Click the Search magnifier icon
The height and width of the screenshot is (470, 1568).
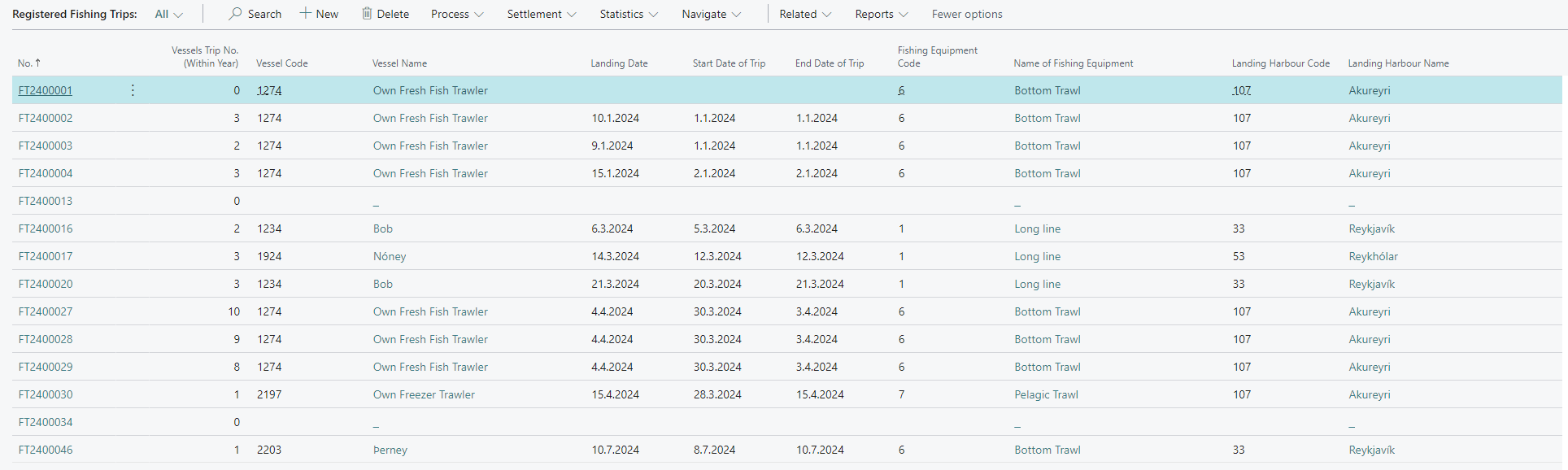pos(235,14)
